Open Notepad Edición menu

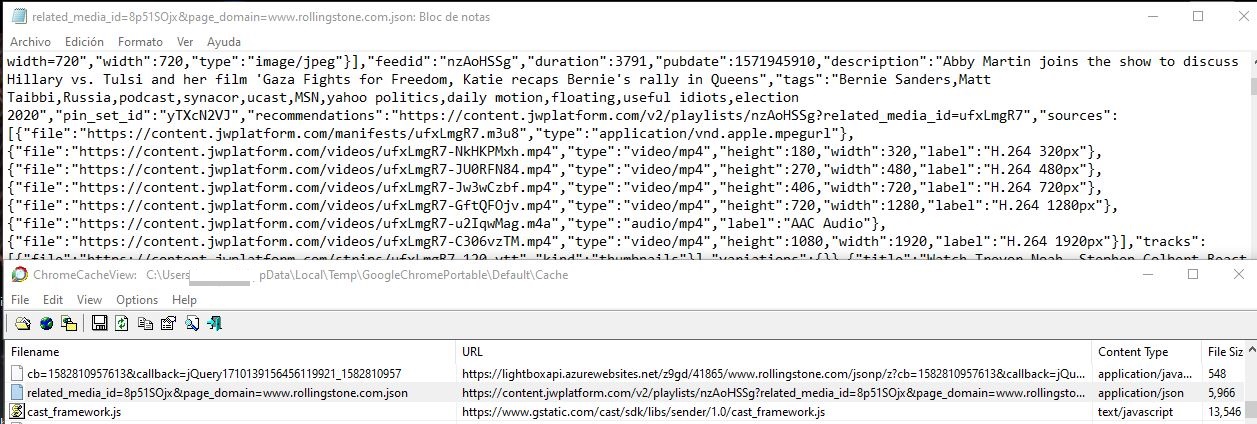click(84, 42)
